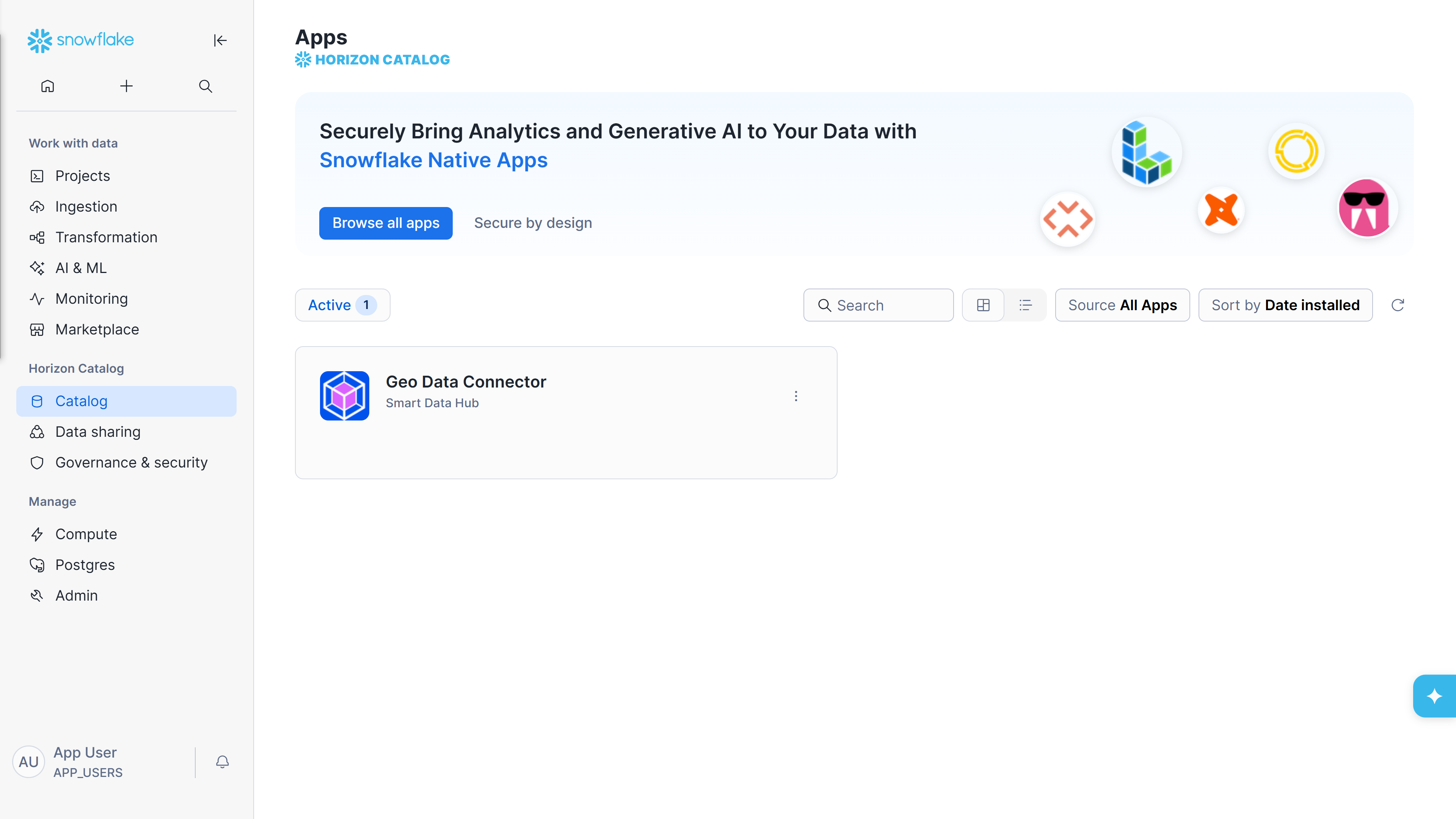Open Admin section
The width and height of the screenshot is (1456, 819).
(x=126, y=596)
